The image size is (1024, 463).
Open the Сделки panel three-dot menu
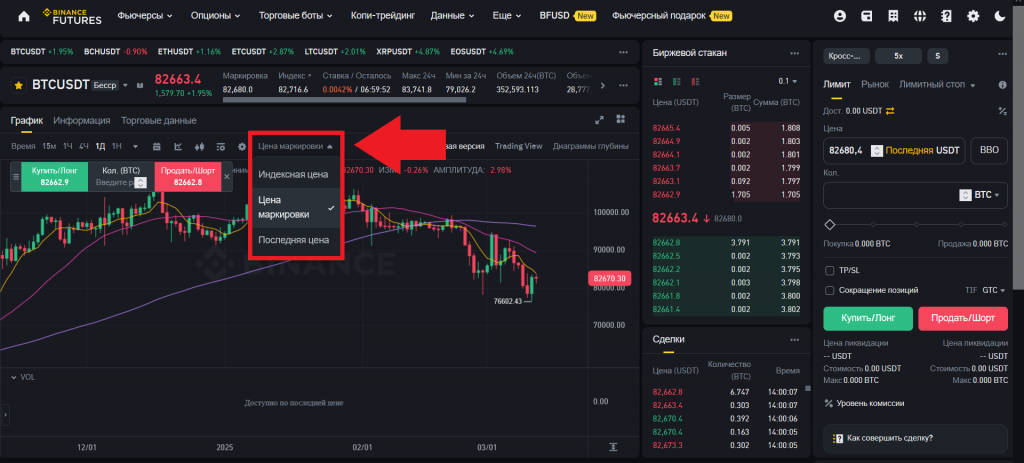pyautogui.click(x=794, y=340)
